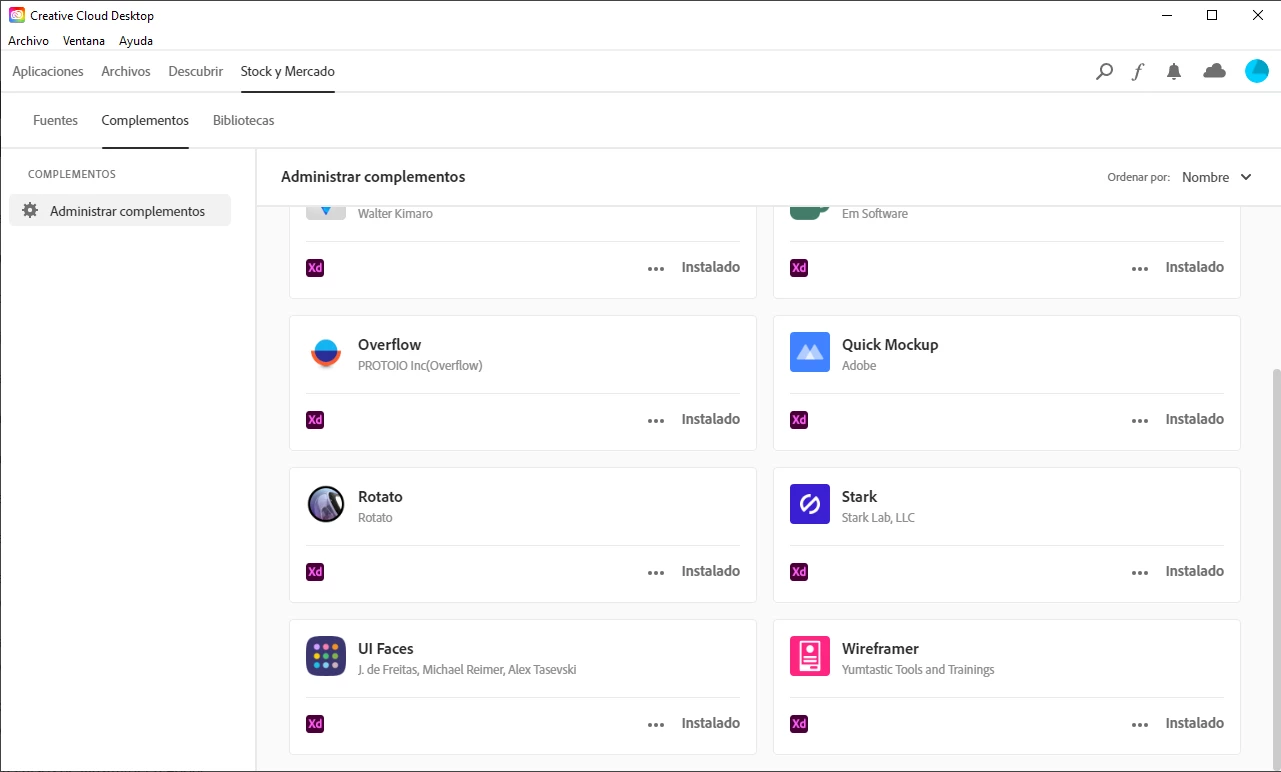This screenshot has width=1281, height=772.
Task: Select Administrar complementos in the sidebar
Action: tap(120, 211)
